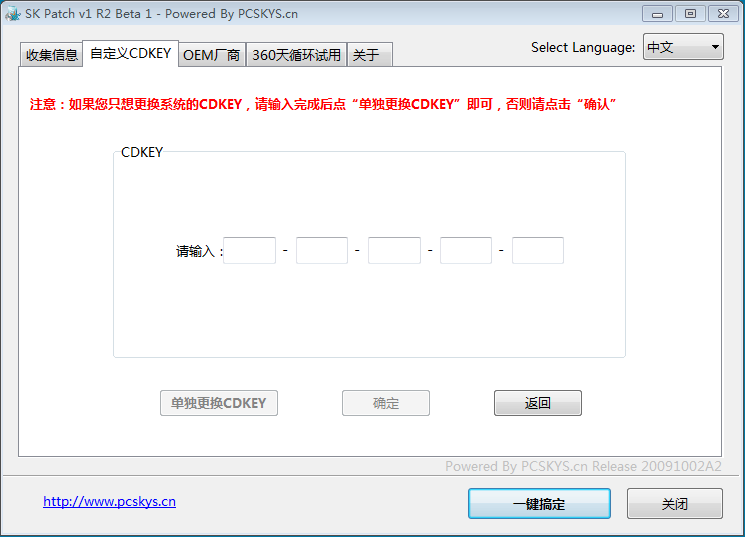The image size is (745, 537).
Task: Focus the second CDKEY input box
Action: click(322, 250)
